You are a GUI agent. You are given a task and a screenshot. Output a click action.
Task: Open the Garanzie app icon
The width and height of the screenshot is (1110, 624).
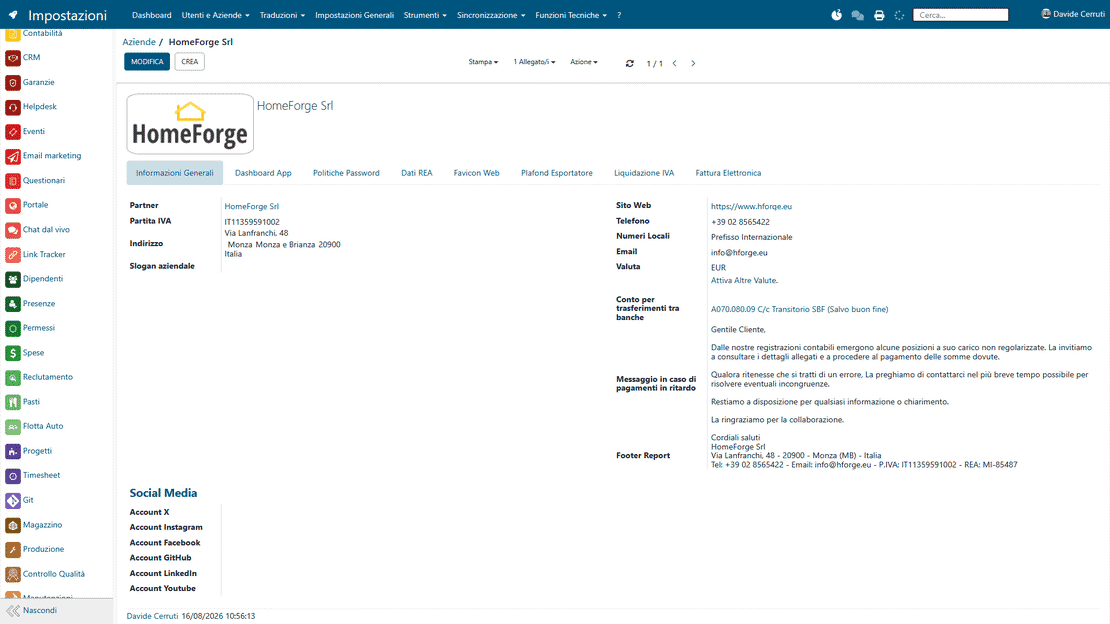click(13, 83)
